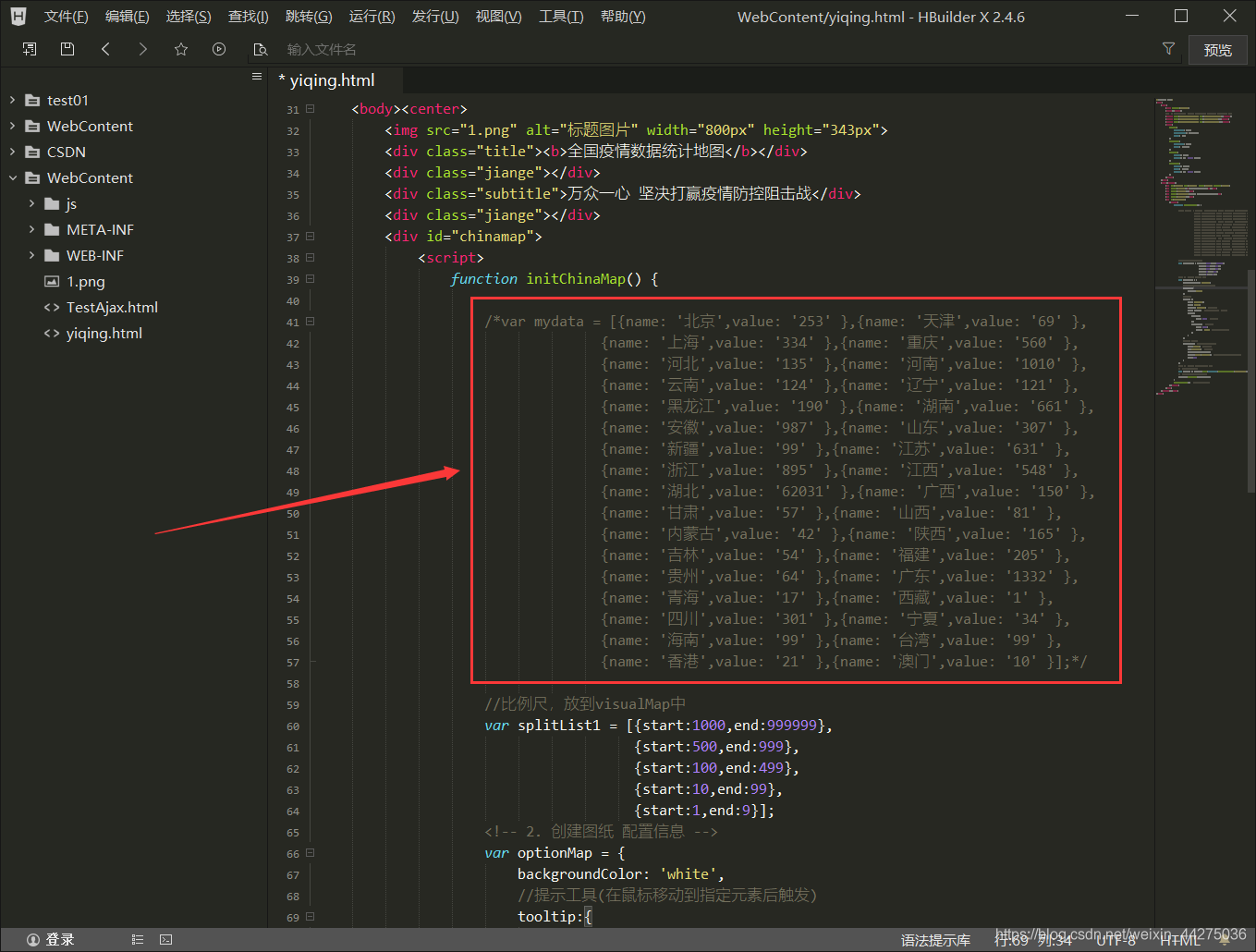Fold the code block at line 41
Image resolution: width=1256 pixels, height=952 pixels.
pos(311,322)
